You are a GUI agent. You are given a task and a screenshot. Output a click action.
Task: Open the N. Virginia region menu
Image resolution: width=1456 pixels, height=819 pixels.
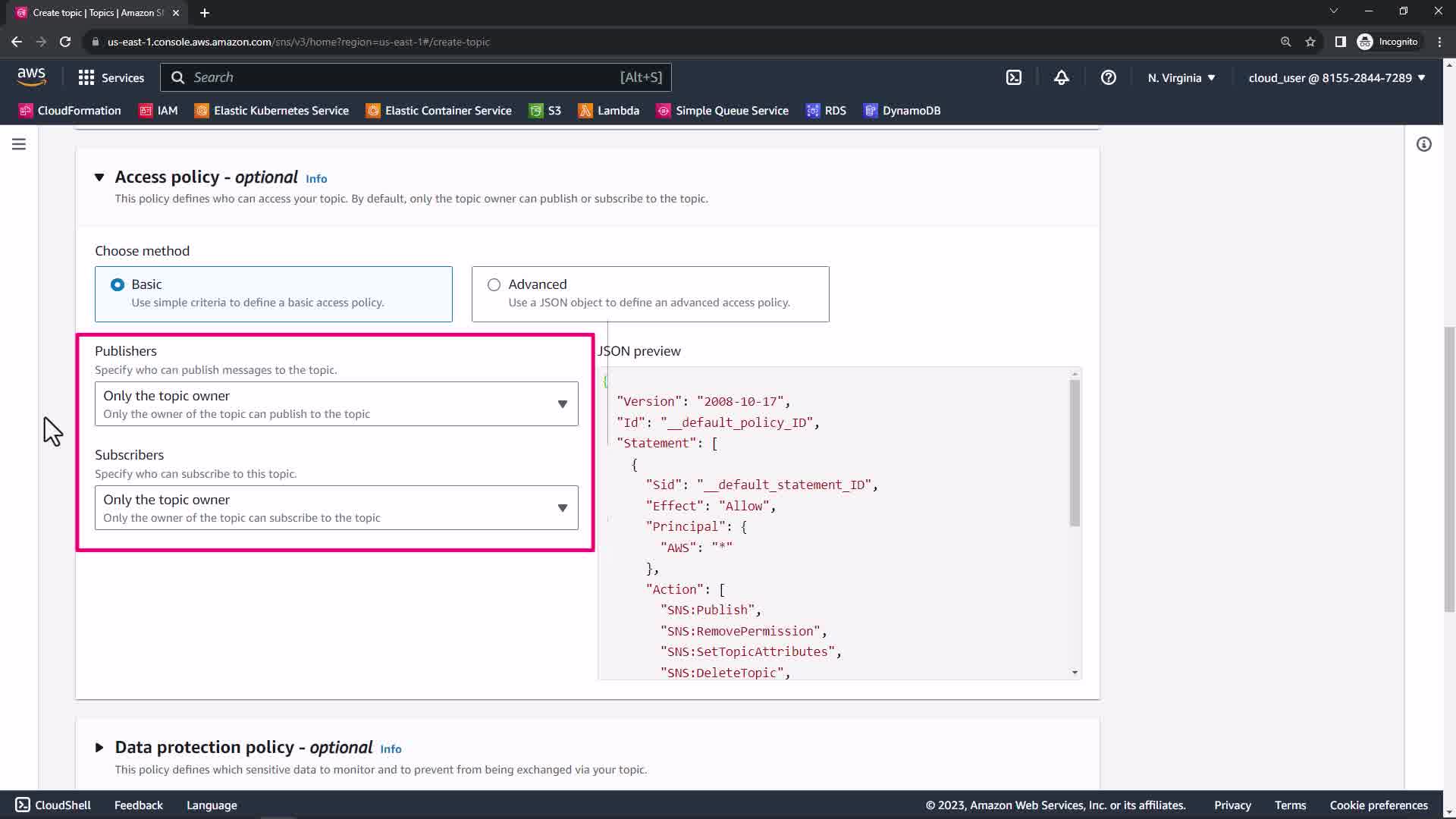[x=1181, y=77]
